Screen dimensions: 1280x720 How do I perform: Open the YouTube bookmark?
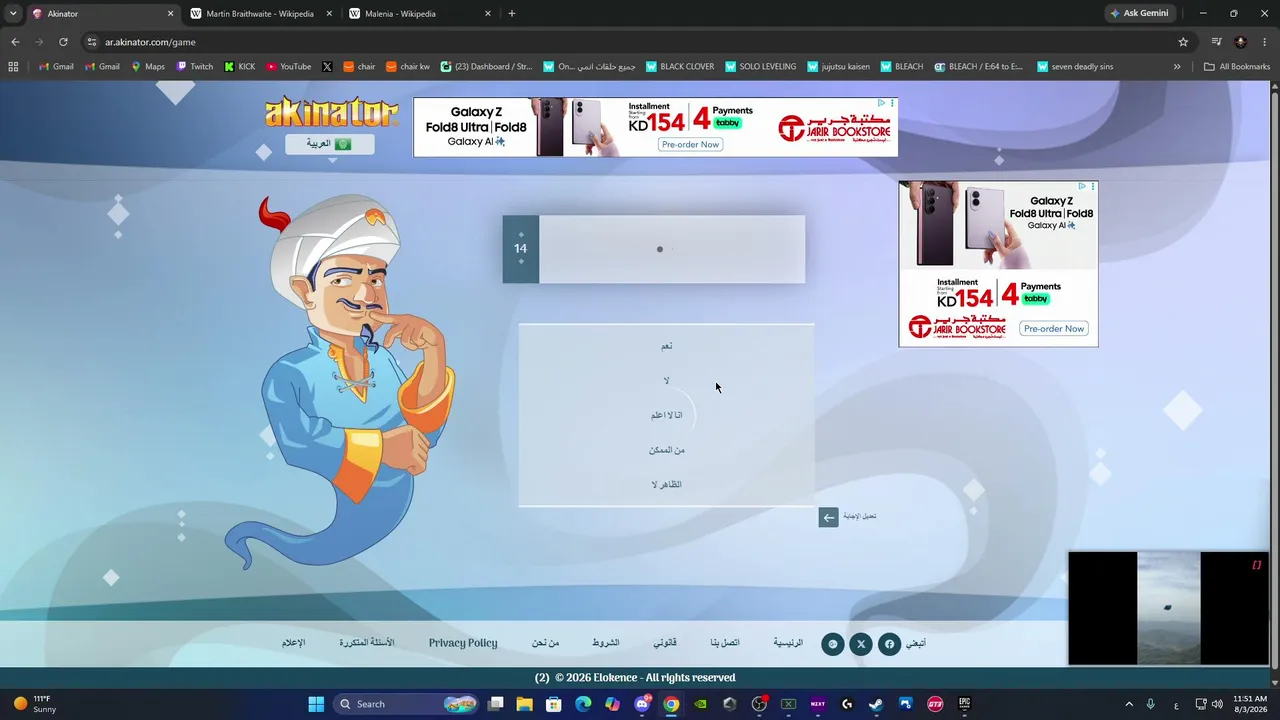[x=289, y=67]
